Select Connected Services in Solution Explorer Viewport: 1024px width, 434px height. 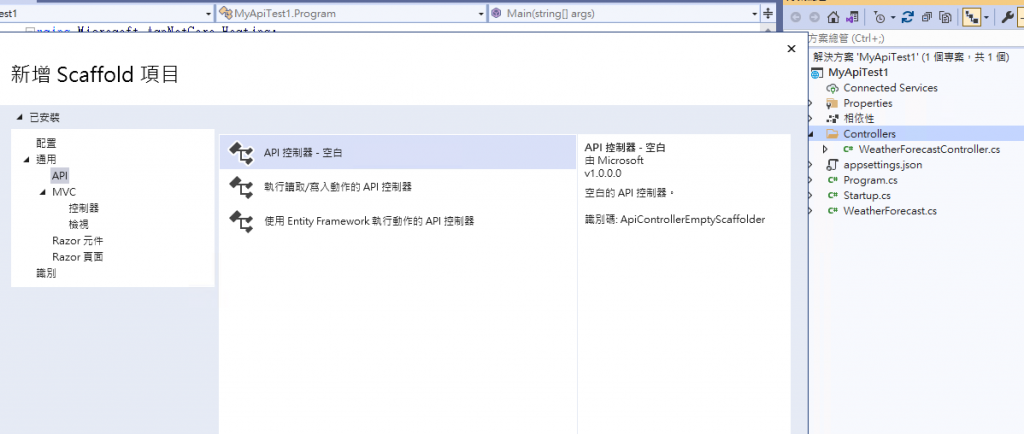(x=890, y=87)
